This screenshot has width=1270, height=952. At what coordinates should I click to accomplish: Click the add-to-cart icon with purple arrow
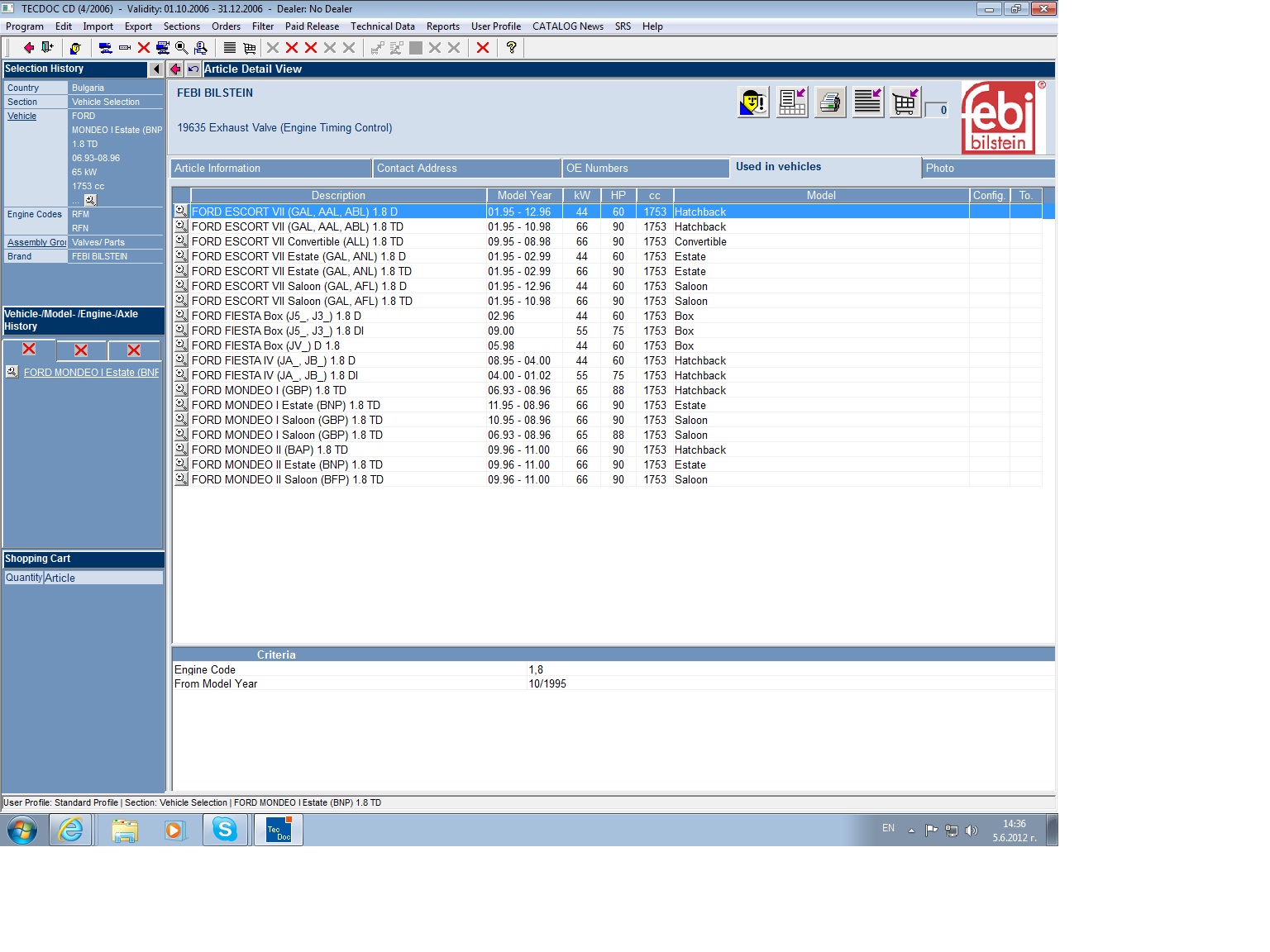tap(905, 102)
